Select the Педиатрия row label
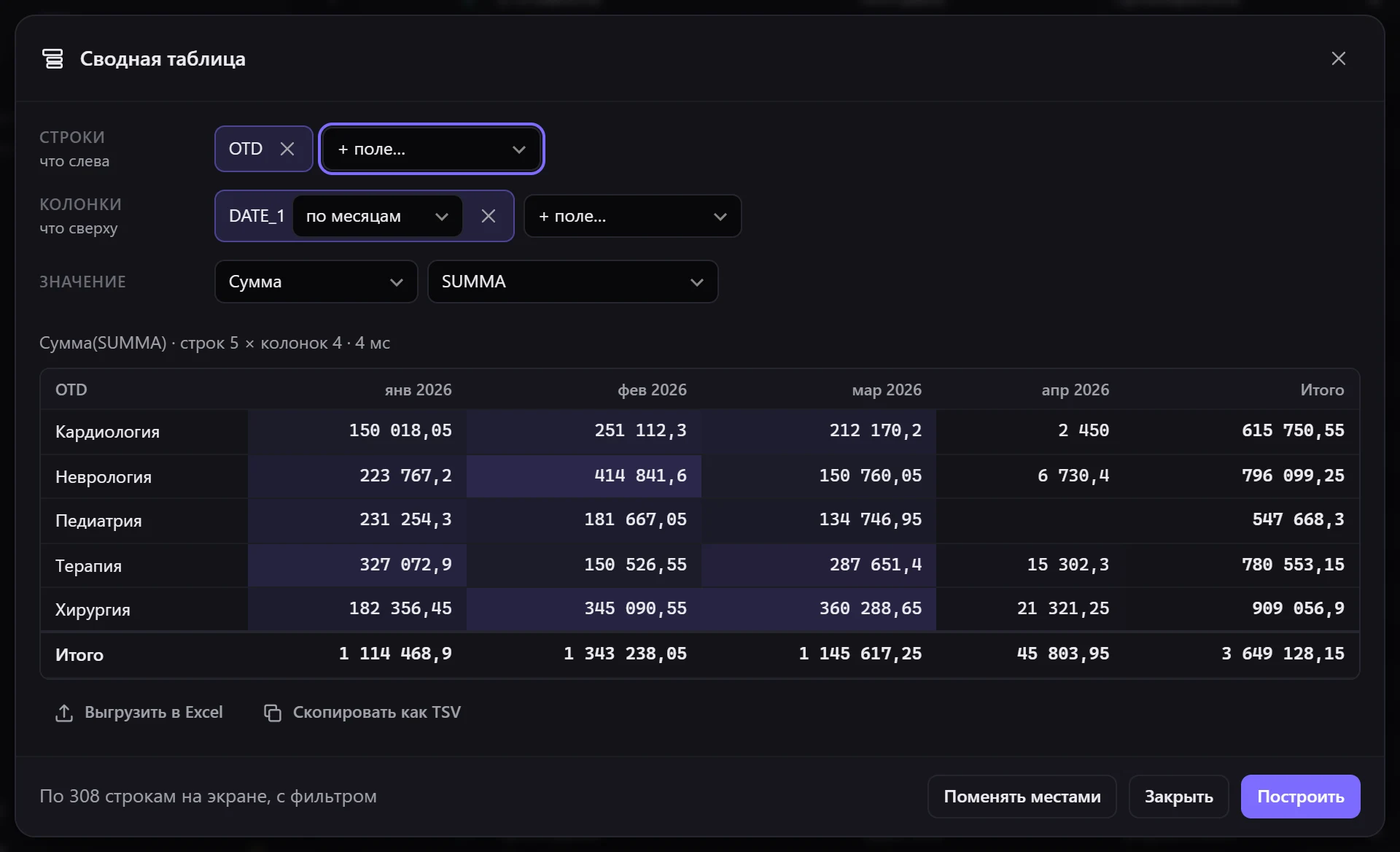Image resolution: width=1400 pixels, height=852 pixels. tap(98, 521)
